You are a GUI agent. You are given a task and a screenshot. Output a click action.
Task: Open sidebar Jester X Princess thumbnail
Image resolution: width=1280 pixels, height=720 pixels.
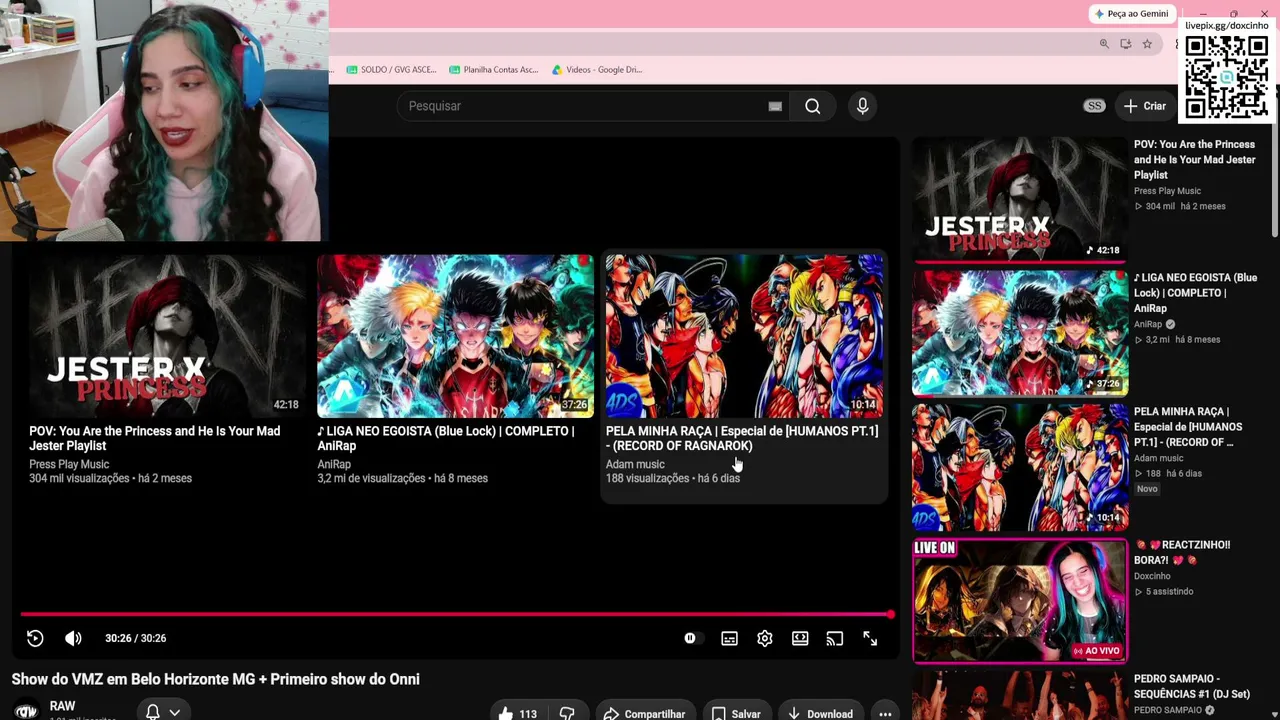tap(1019, 198)
